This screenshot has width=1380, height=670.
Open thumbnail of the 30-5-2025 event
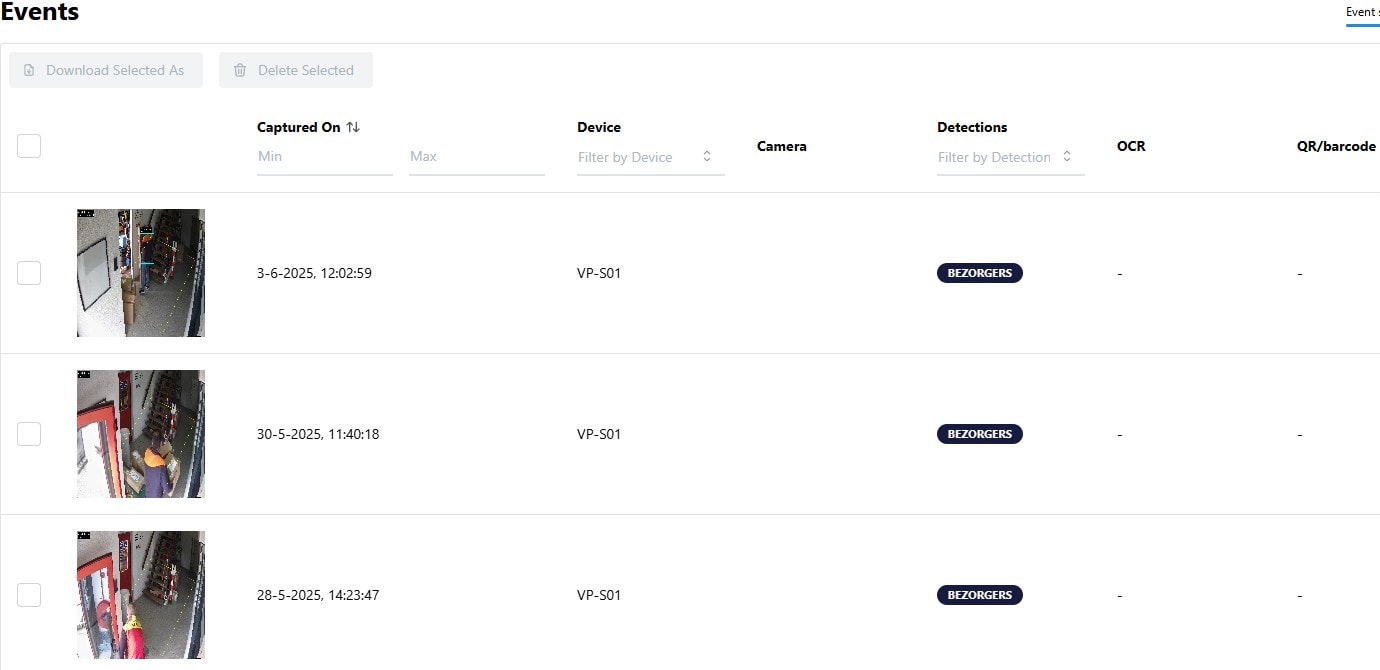pyautogui.click(x=141, y=434)
